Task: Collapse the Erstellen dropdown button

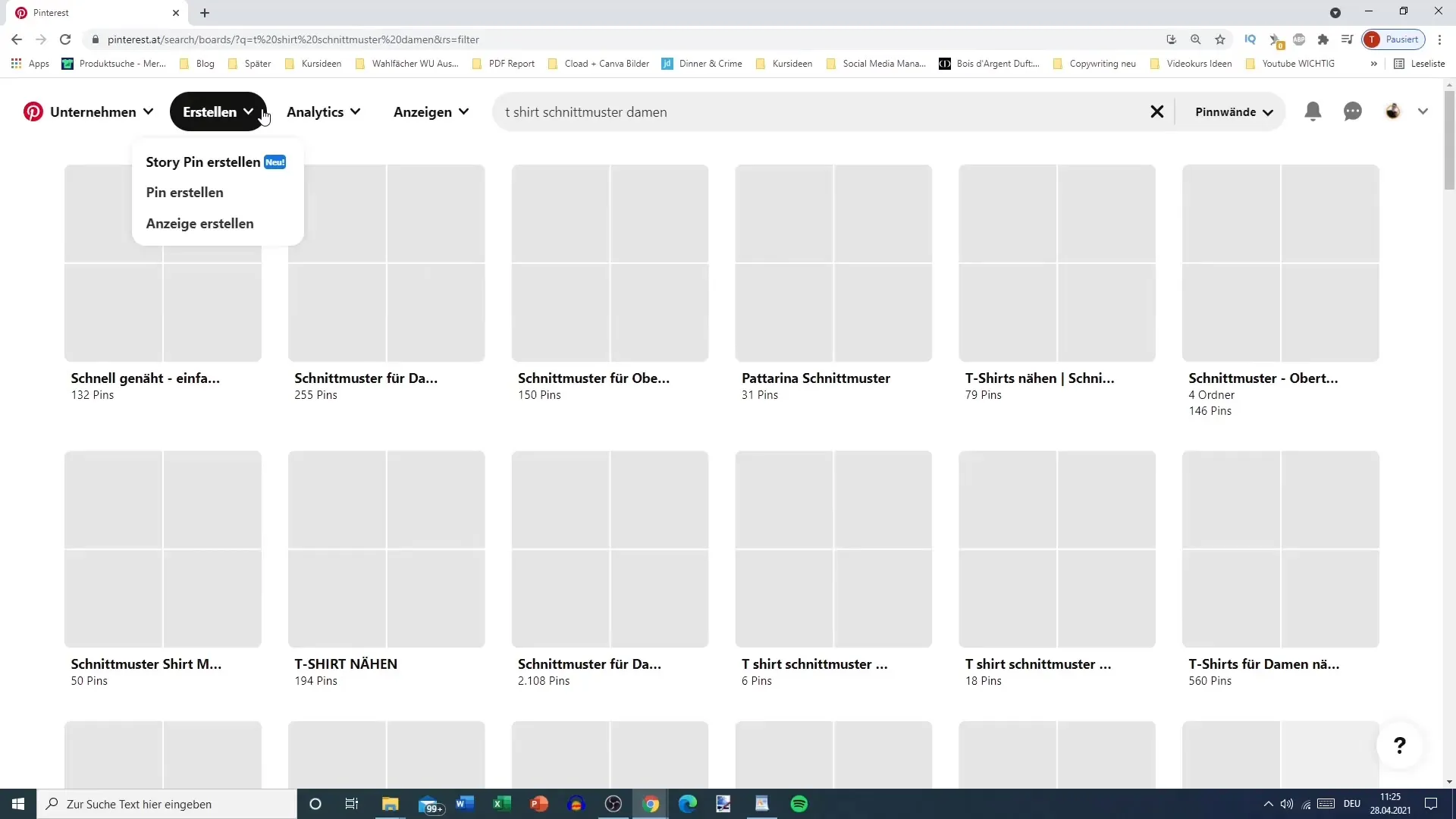Action: (x=218, y=111)
